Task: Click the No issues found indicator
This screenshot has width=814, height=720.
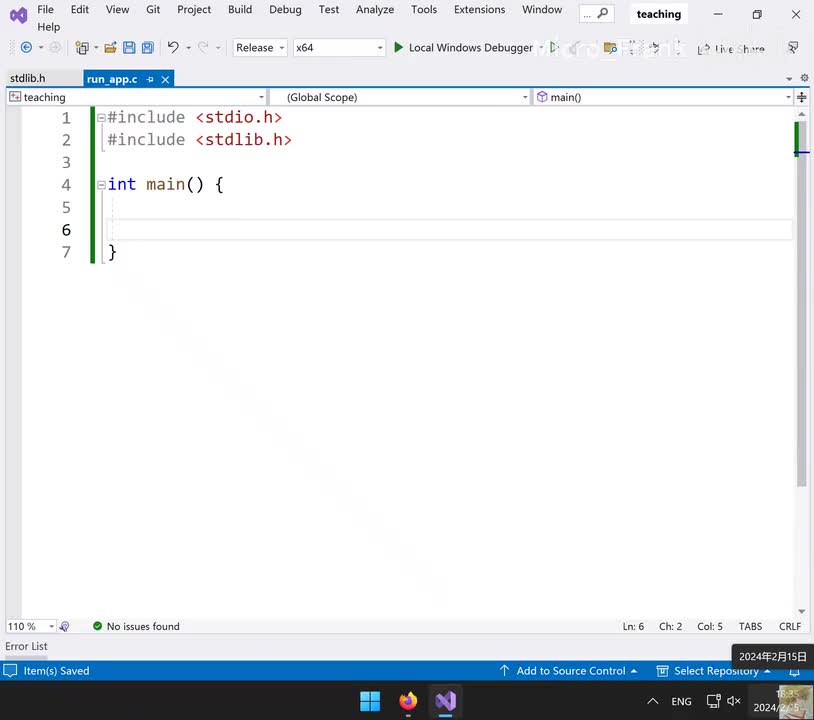Action: 136,626
